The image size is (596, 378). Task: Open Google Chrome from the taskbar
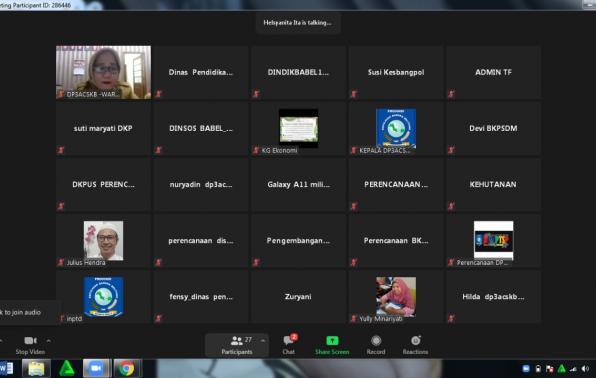pos(126,368)
